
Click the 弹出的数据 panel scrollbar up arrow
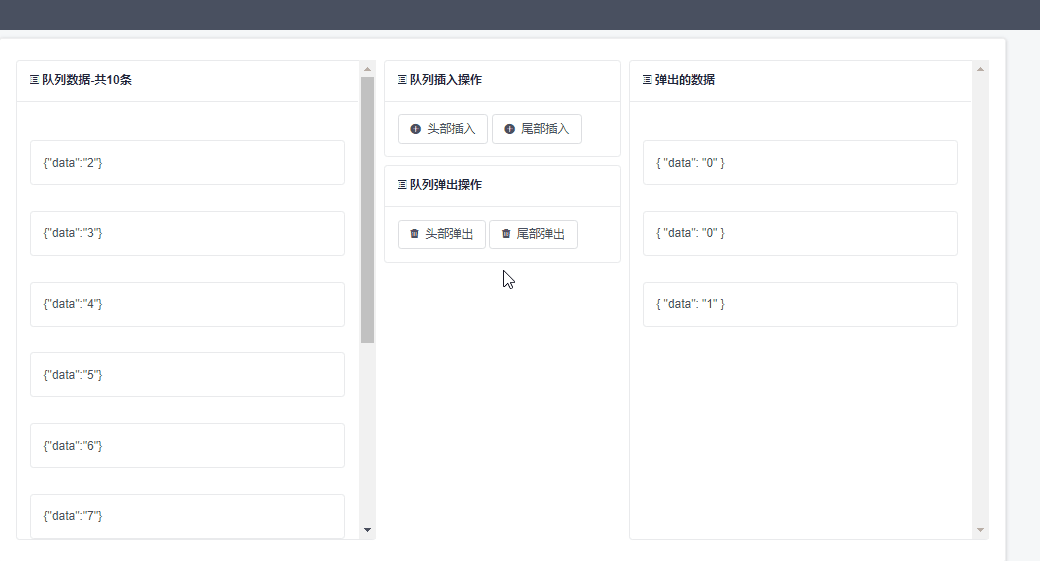click(980, 69)
